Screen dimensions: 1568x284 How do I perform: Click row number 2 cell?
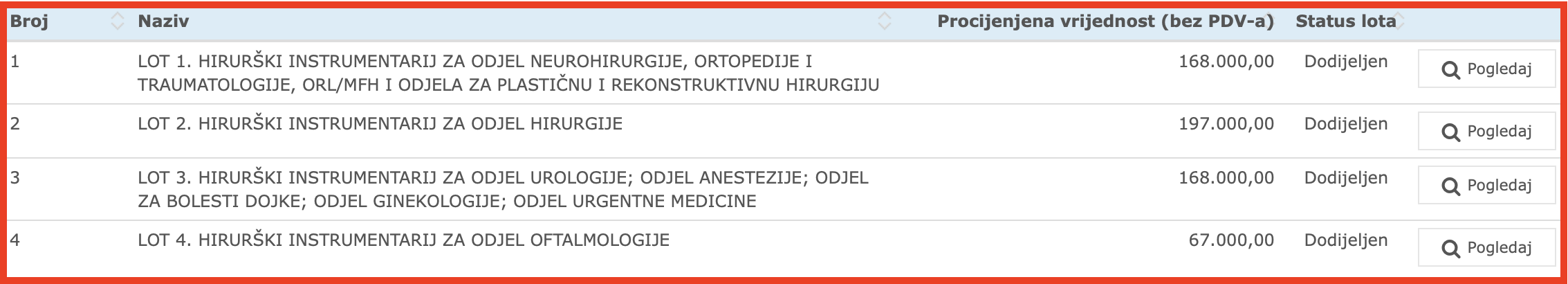pyautogui.click(x=15, y=124)
